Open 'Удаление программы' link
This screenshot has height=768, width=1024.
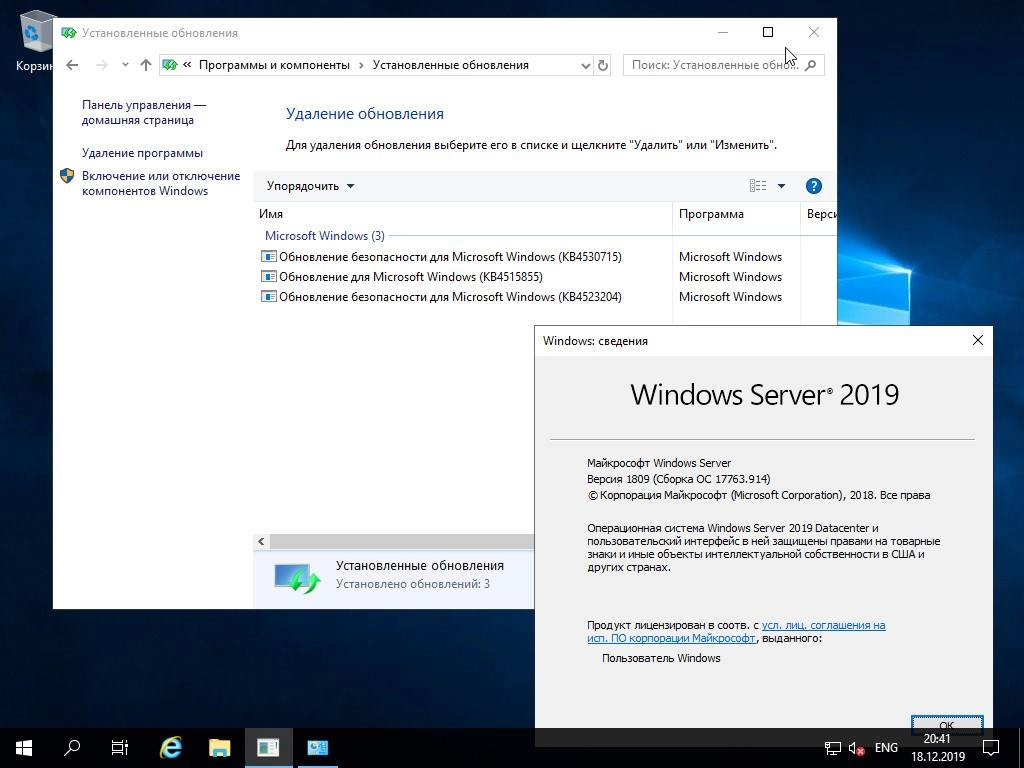[142, 153]
